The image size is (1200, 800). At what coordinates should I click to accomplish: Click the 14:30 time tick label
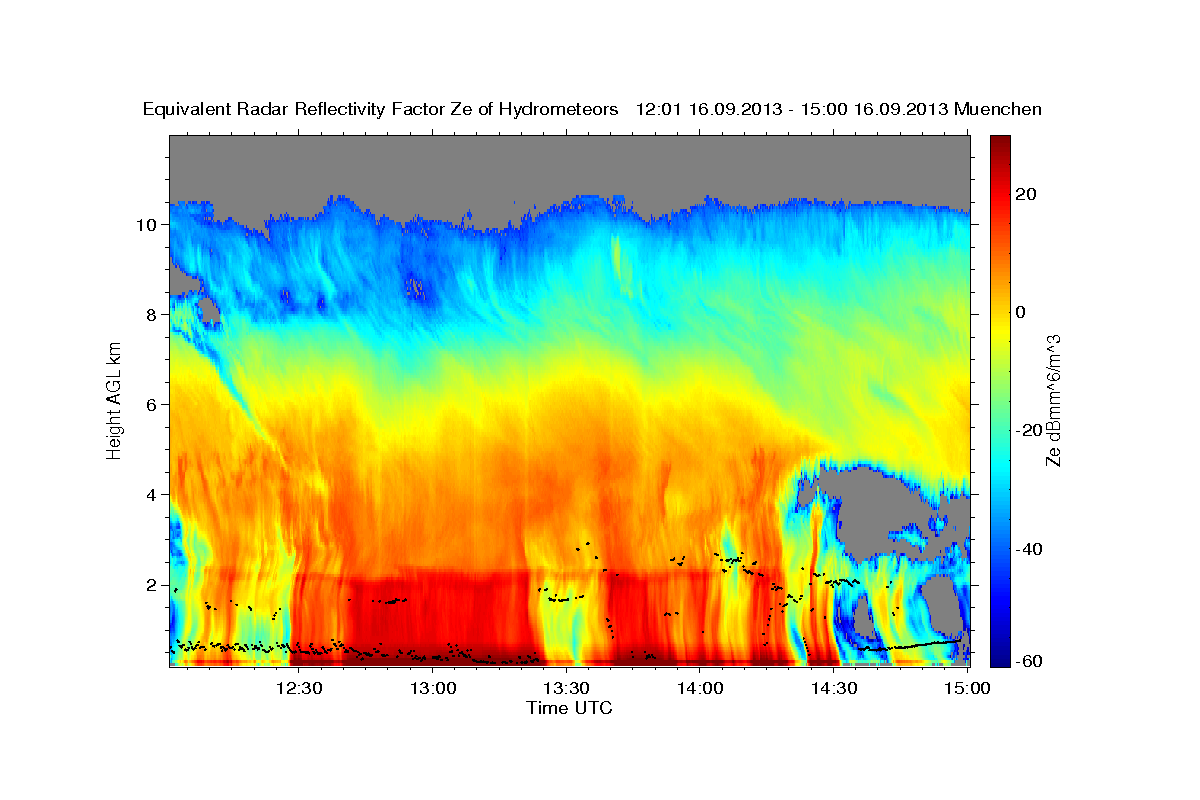834,688
